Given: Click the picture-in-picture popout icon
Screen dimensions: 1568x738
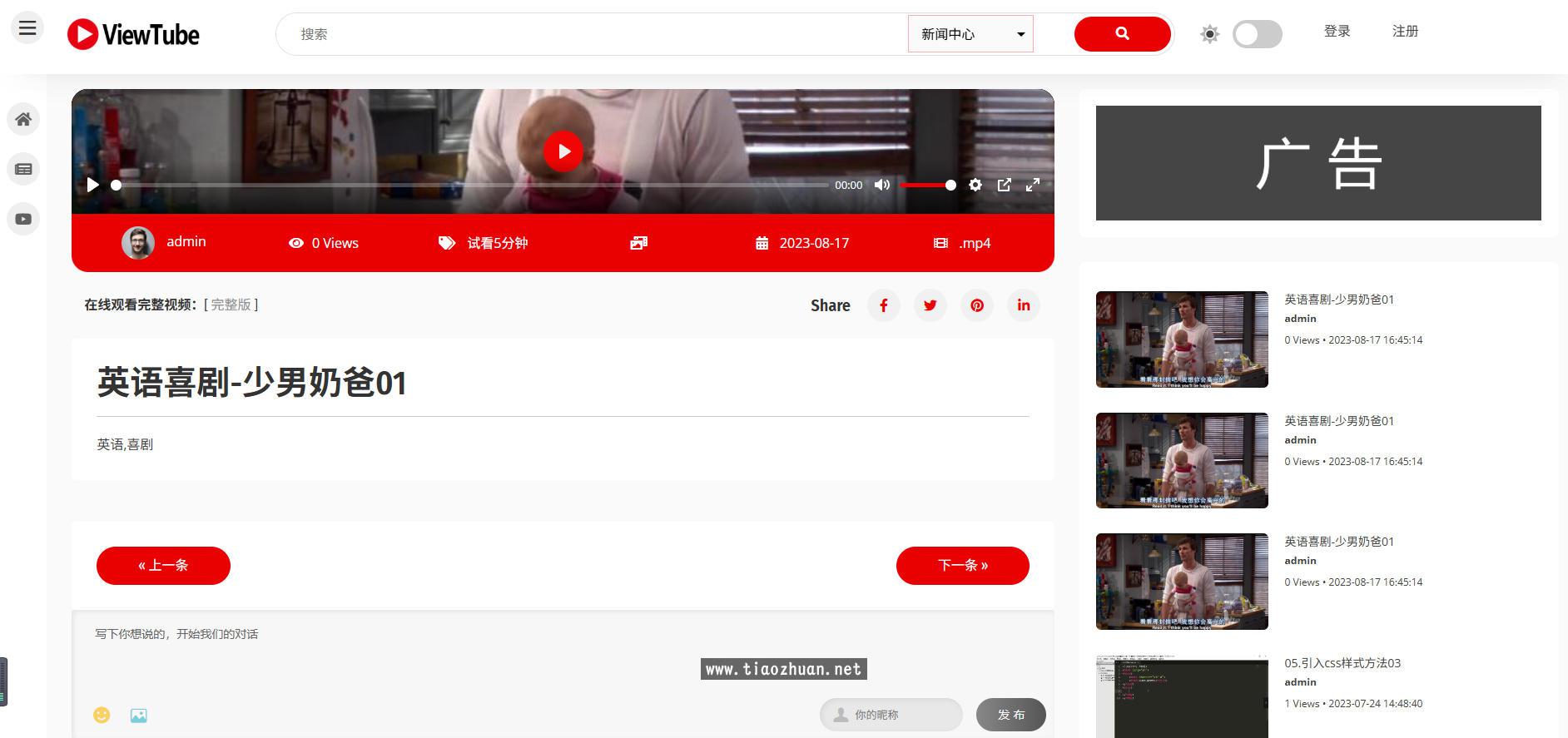Looking at the screenshot, I should (1005, 185).
